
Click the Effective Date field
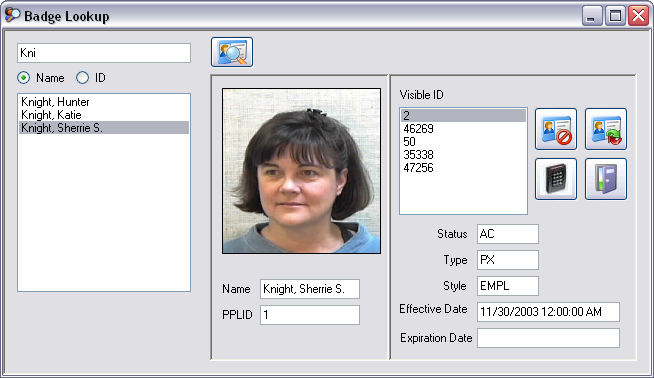pyautogui.click(x=548, y=312)
